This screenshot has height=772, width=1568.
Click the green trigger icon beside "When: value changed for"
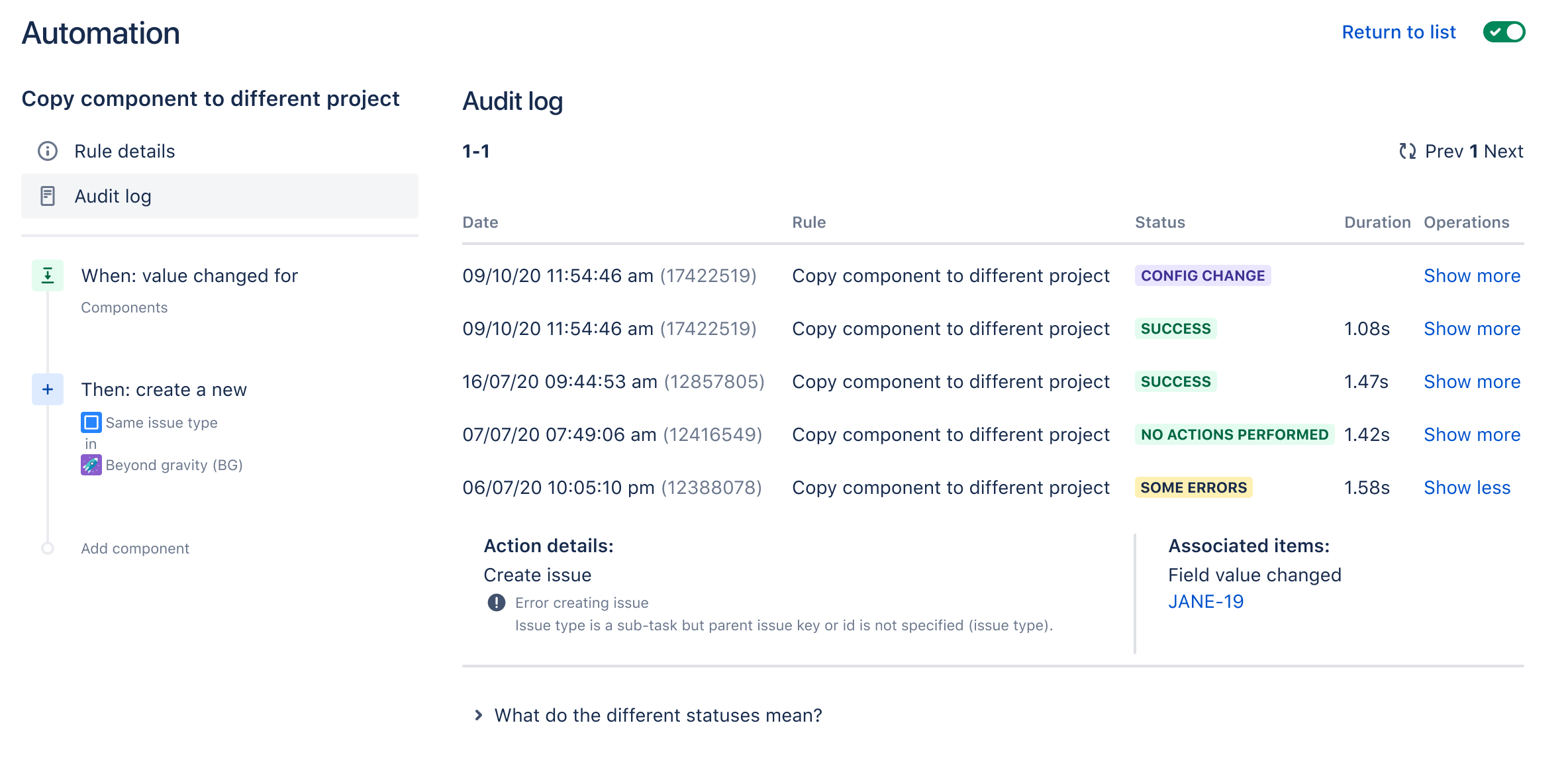pyautogui.click(x=47, y=275)
